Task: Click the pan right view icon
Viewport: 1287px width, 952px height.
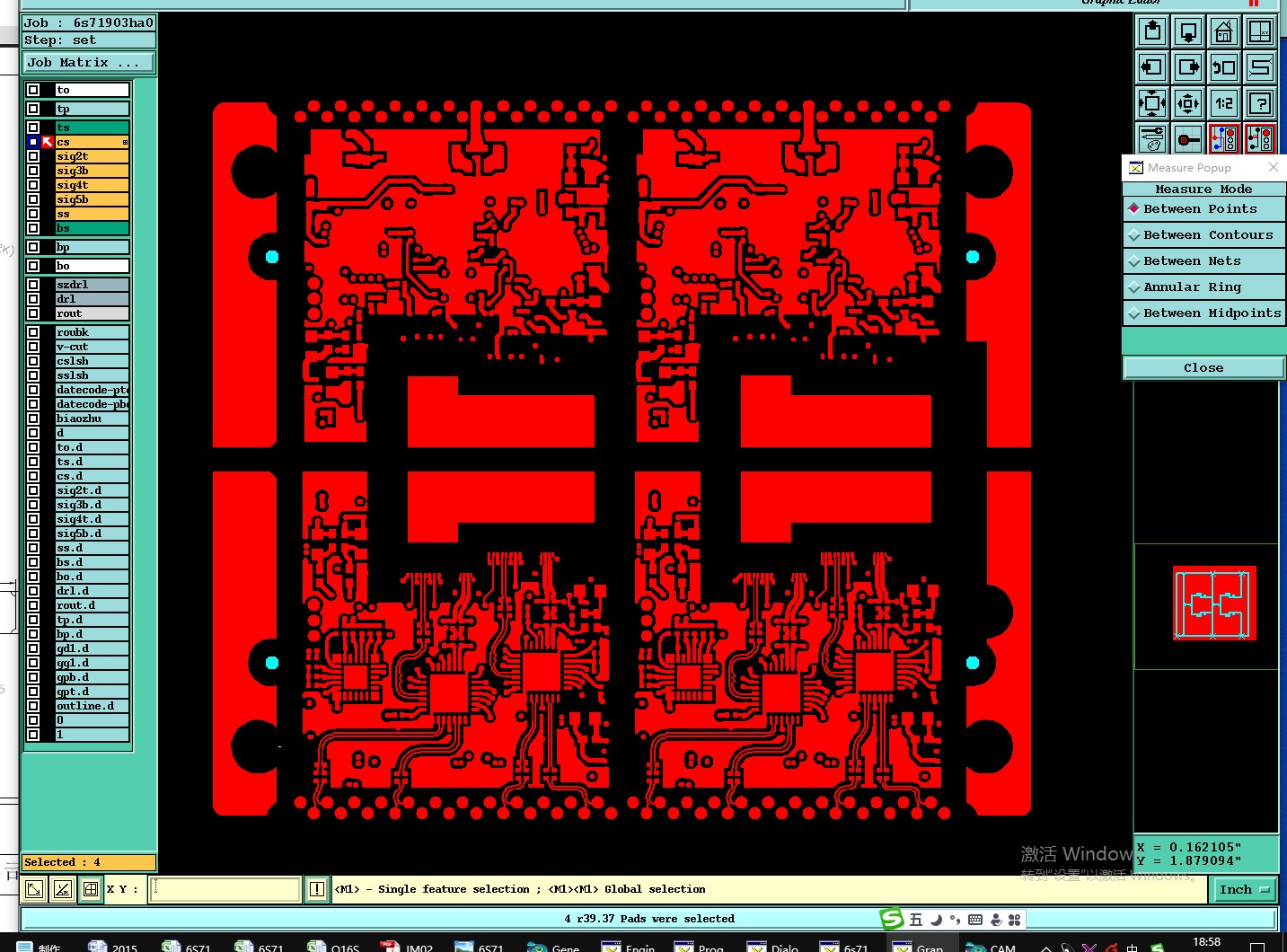Action: (x=1188, y=67)
